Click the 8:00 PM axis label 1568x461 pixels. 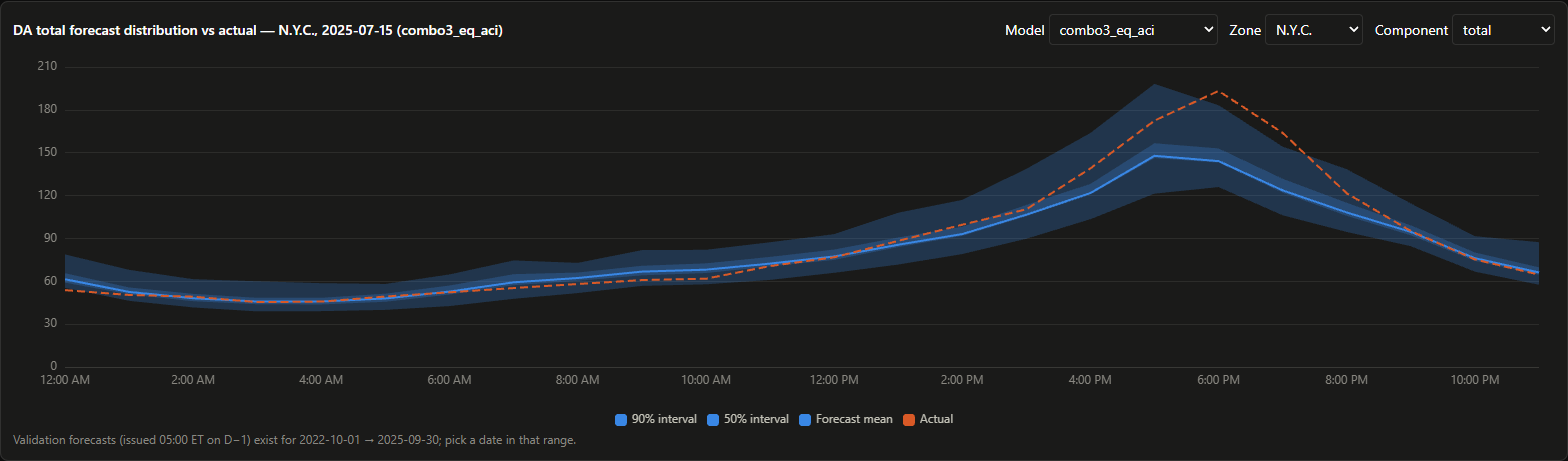coord(1346,381)
